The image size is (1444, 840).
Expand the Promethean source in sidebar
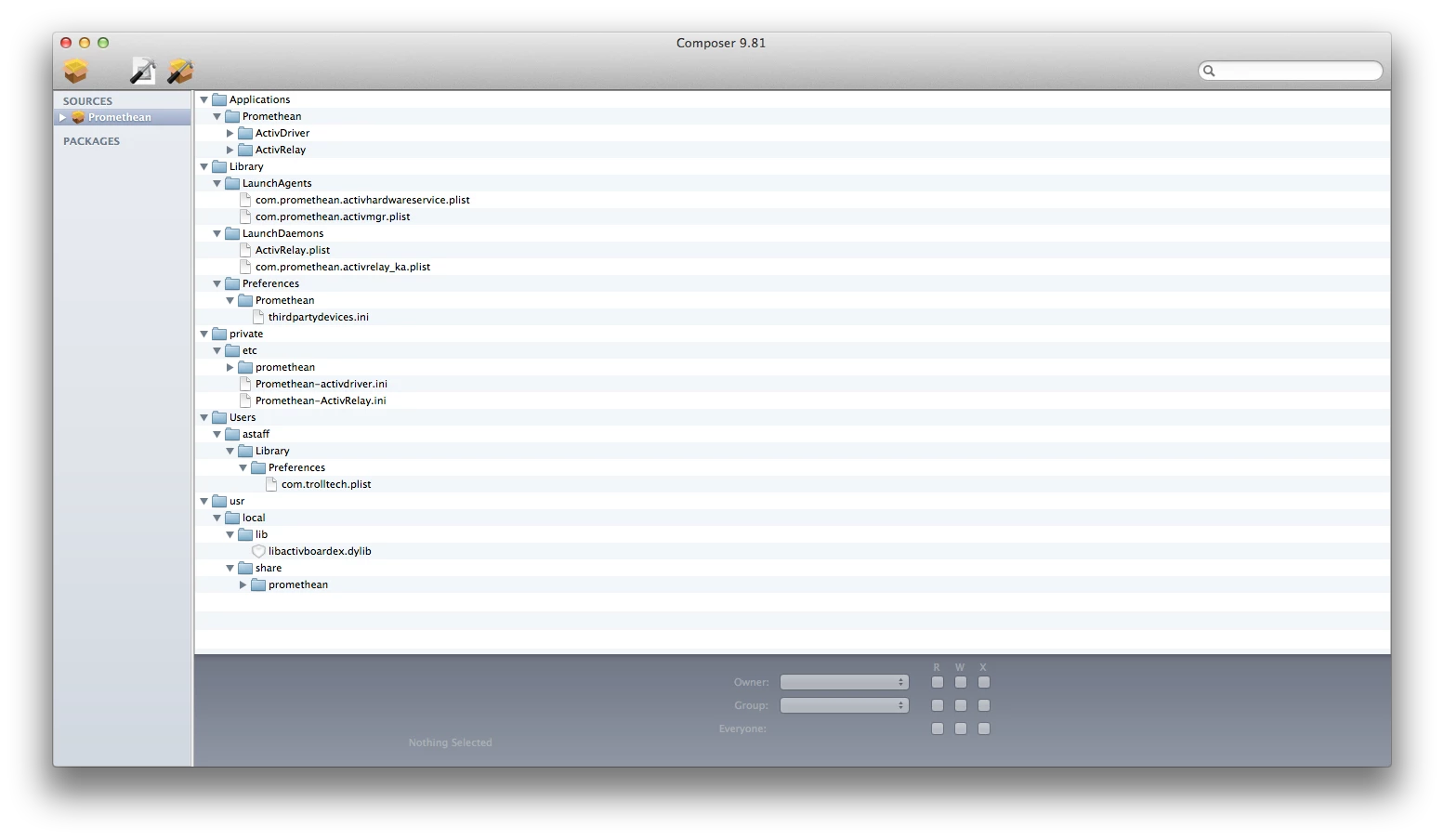[x=62, y=118]
